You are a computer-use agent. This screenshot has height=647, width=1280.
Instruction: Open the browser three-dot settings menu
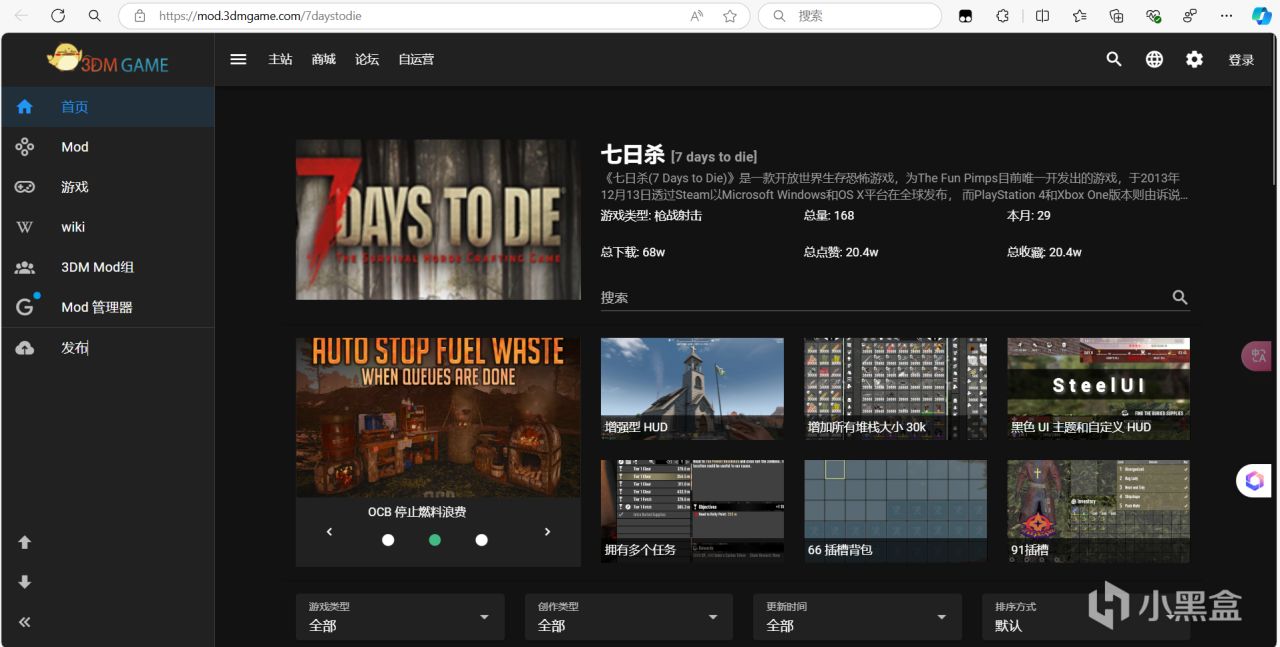point(1227,16)
